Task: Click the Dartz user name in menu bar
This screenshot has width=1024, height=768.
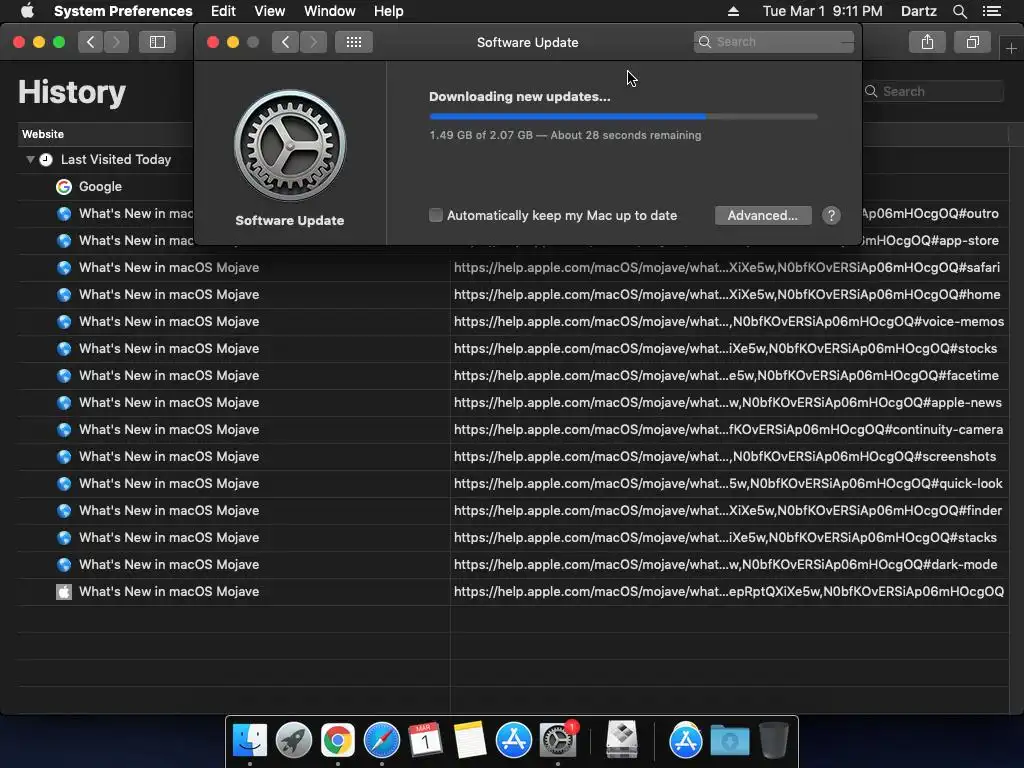Action: (919, 11)
